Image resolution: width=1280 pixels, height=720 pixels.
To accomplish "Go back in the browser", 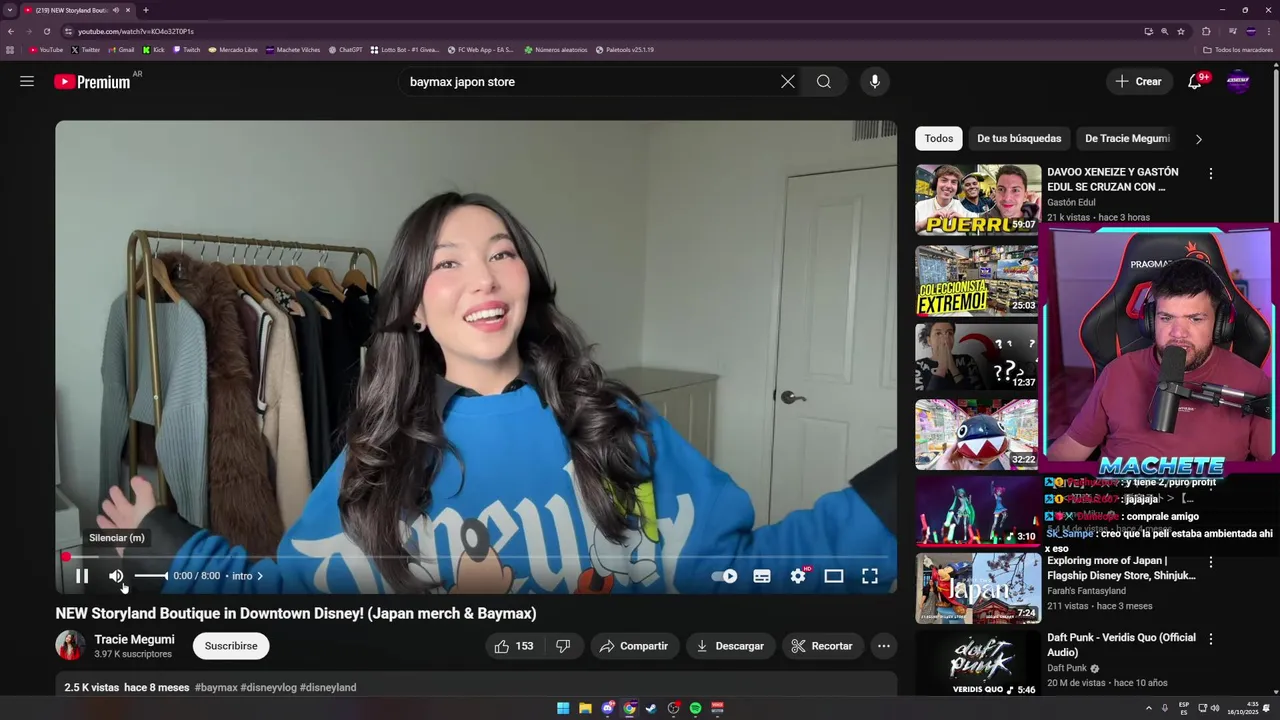I will (11, 31).
